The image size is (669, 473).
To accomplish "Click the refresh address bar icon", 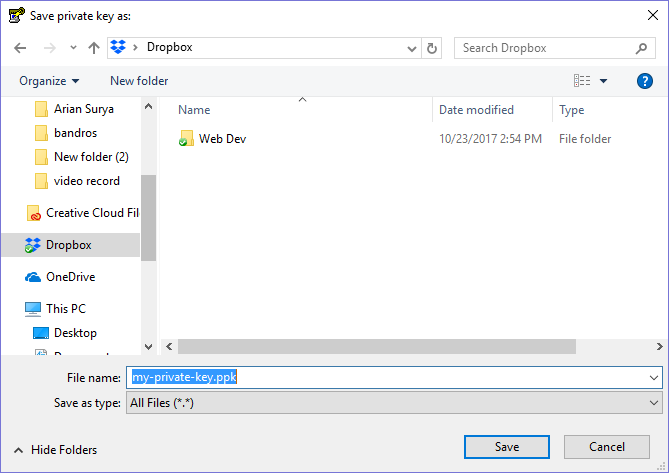I will coord(432,48).
